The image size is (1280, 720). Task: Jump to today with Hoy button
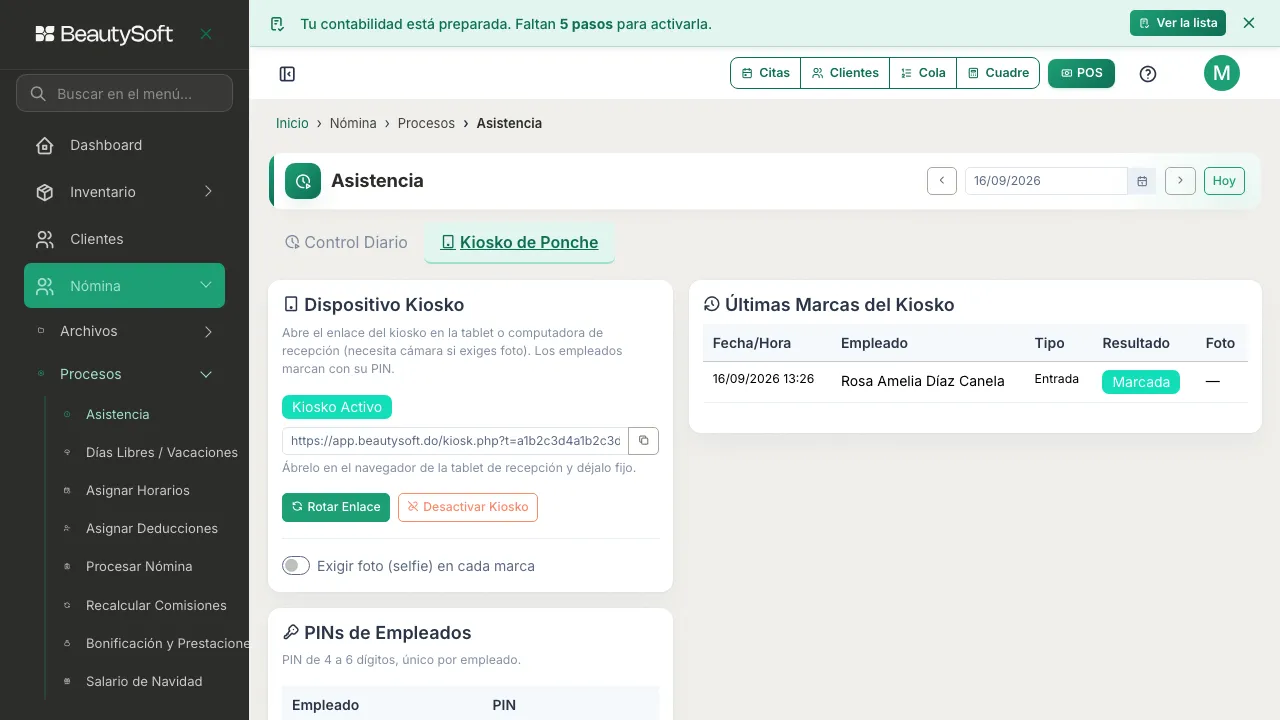pyautogui.click(x=1224, y=181)
